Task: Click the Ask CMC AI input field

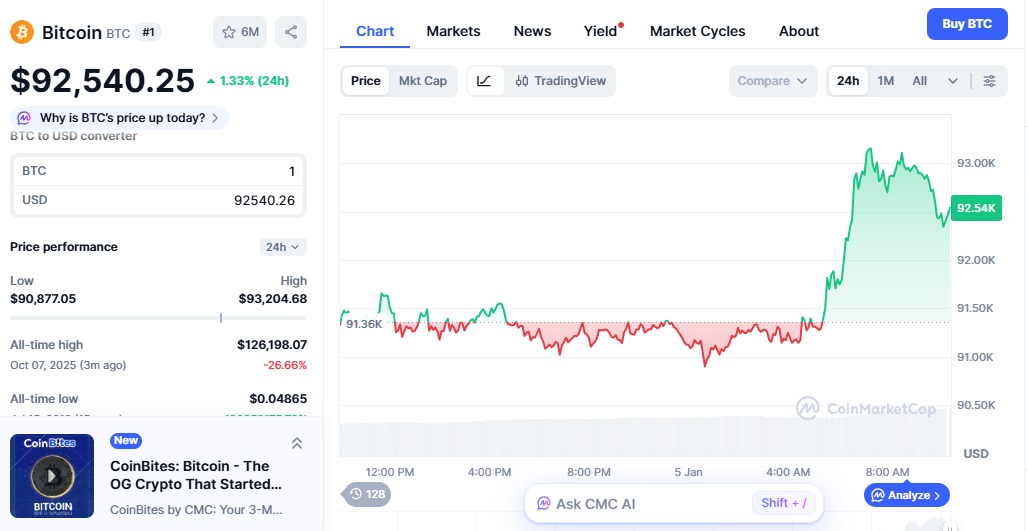Action: click(x=640, y=503)
